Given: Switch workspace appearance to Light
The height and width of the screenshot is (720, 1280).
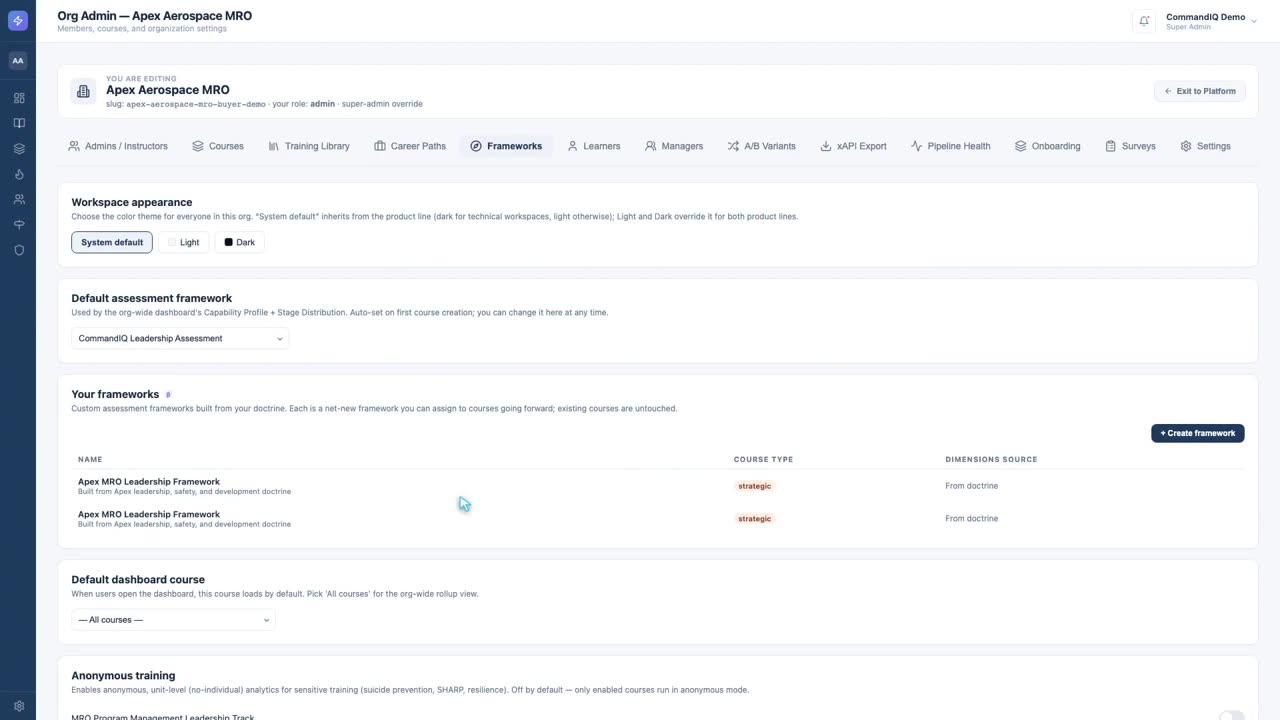Looking at the screenshot, I should coord(183,242).
